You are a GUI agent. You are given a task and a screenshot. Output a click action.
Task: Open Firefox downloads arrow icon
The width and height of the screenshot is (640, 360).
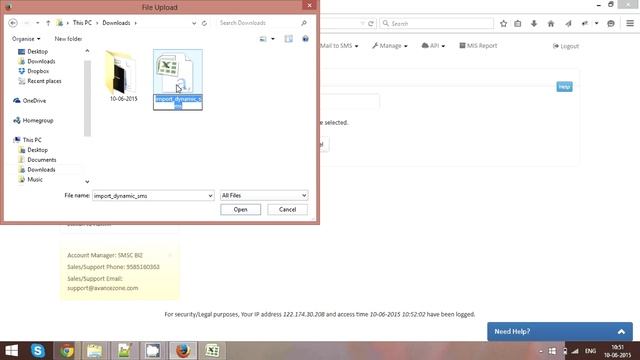[x=534, y=24]
